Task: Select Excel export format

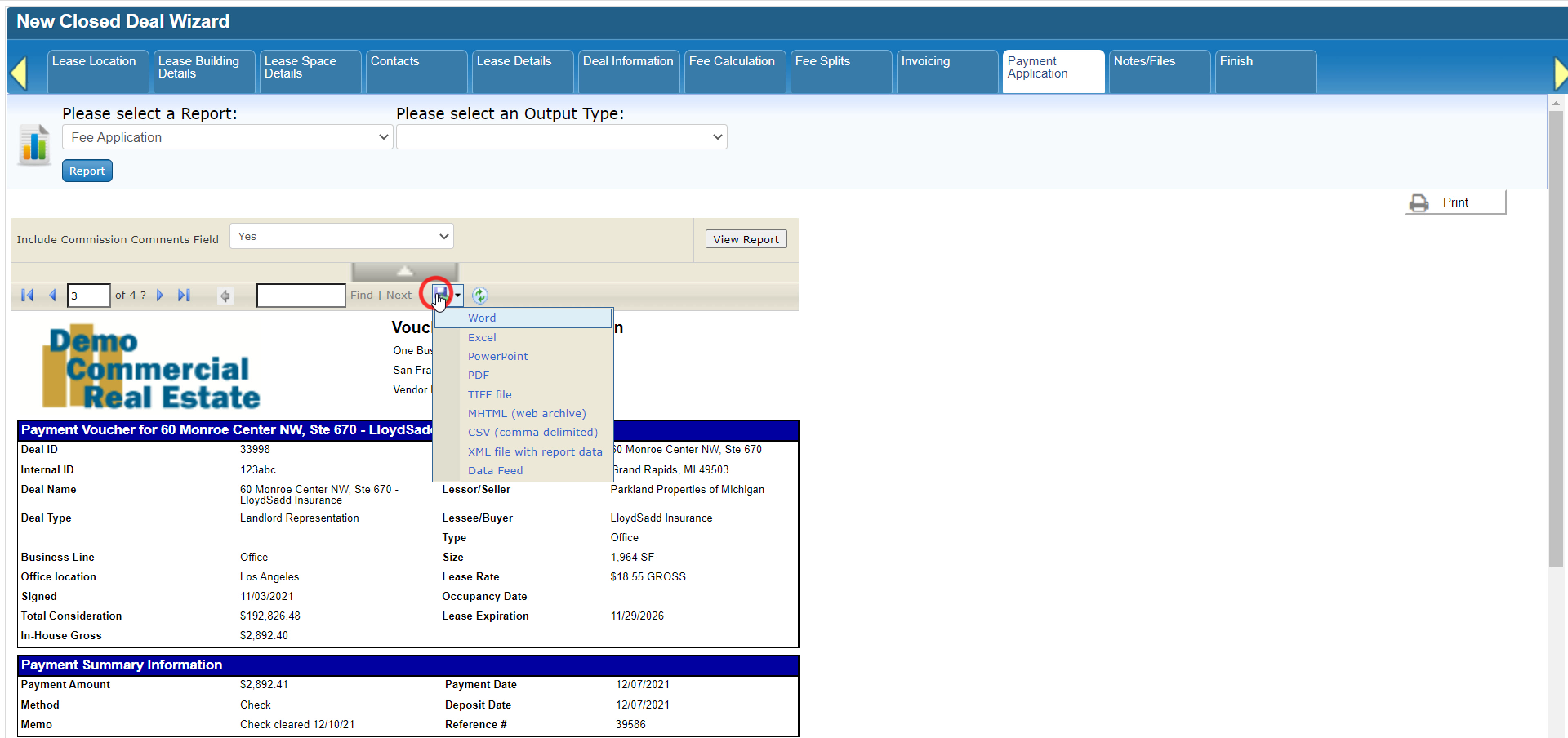Action: tap(482, 337)
